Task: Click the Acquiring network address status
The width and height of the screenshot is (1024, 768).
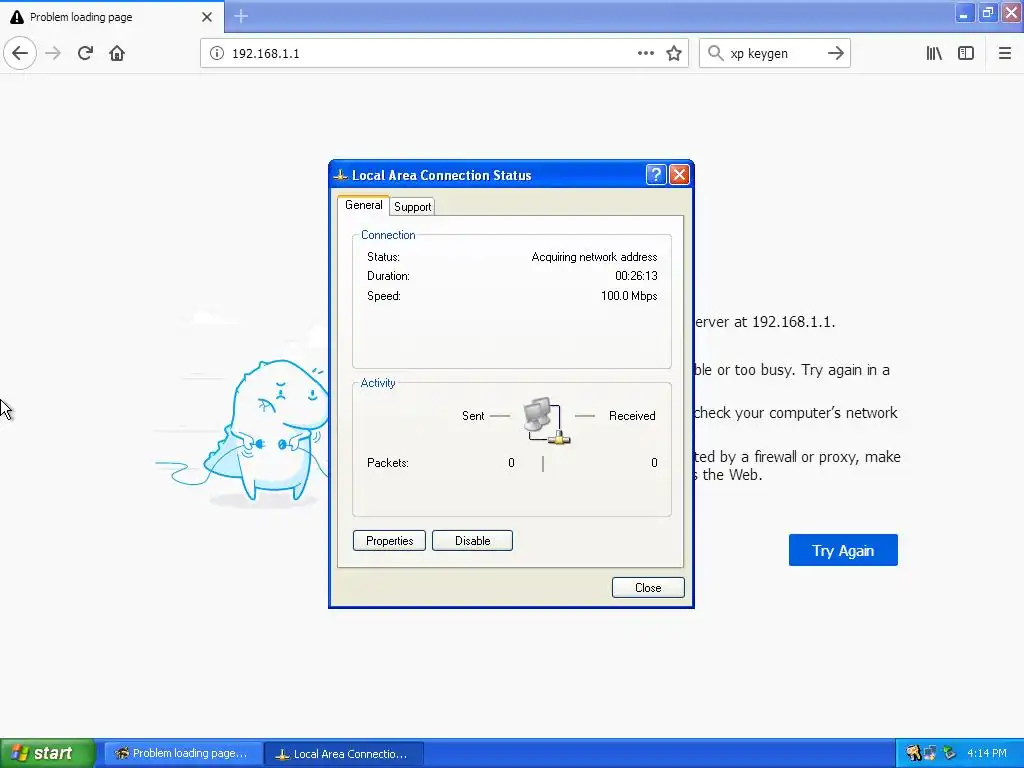Action: pos(594,257)
